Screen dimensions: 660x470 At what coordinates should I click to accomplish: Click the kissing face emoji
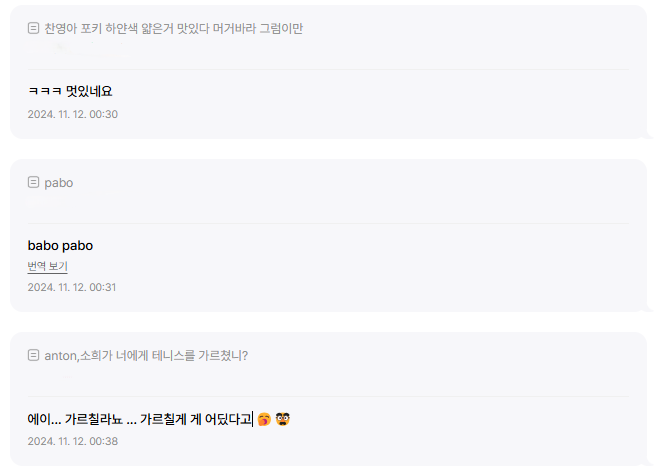[x=263, y=419]
